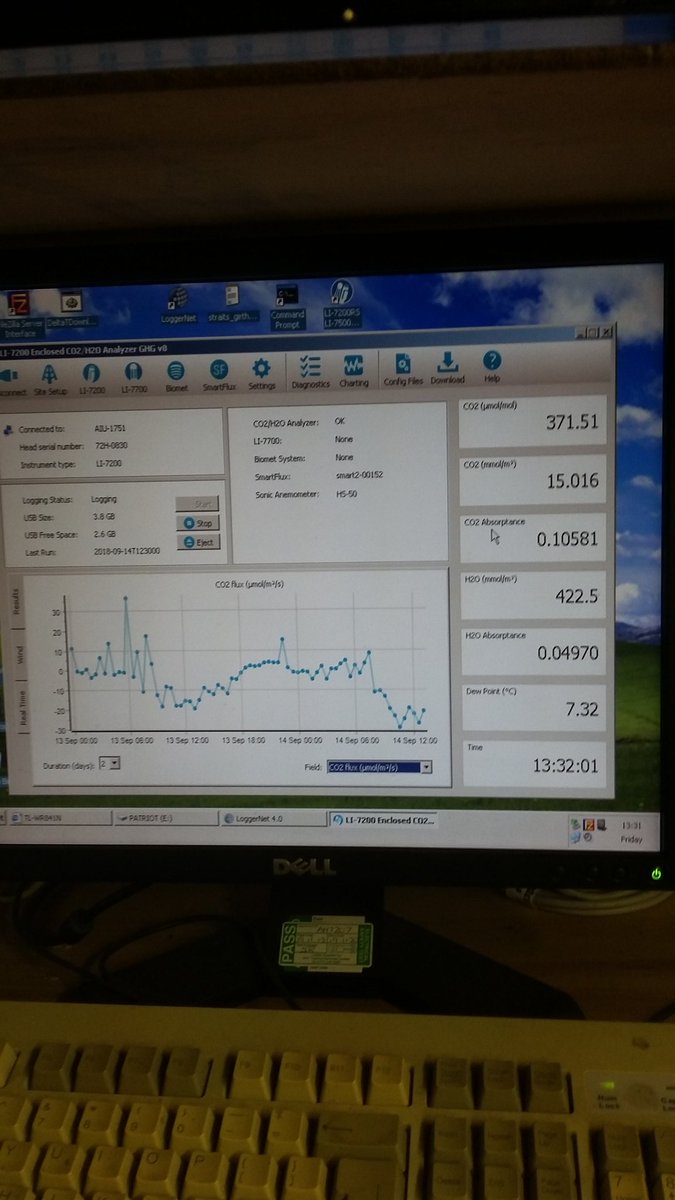Click the Dew Point value 7.32
The width and height of the screenshot is (675, 1200).
pos(584,708)
